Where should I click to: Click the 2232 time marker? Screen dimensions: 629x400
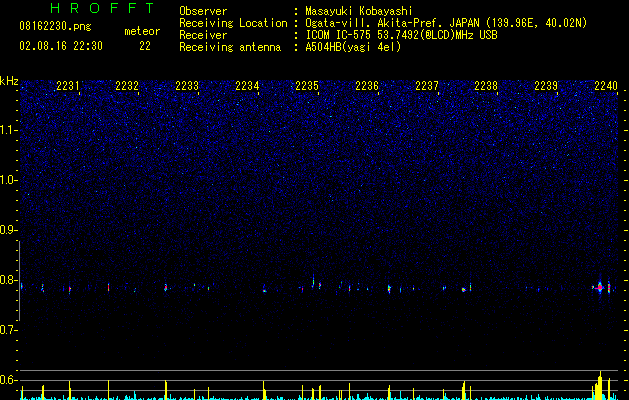click(x=127, y=86)
